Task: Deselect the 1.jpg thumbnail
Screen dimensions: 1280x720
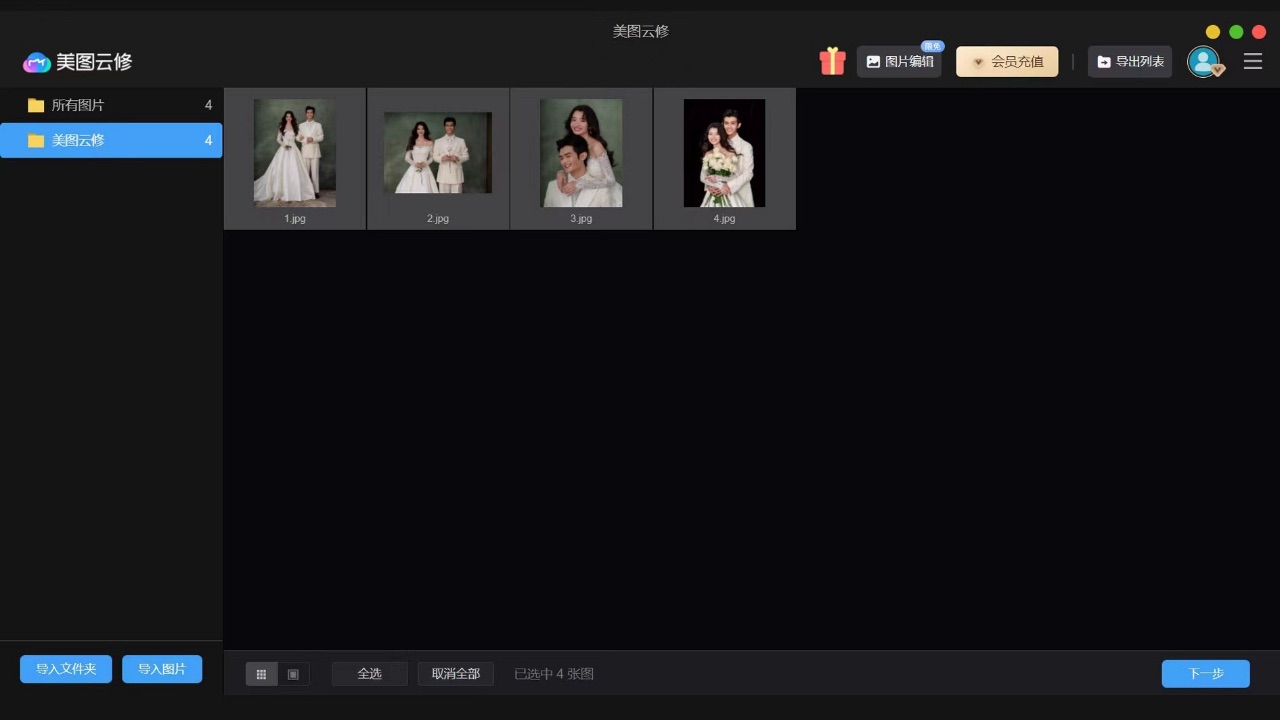Action: point(295,152)
